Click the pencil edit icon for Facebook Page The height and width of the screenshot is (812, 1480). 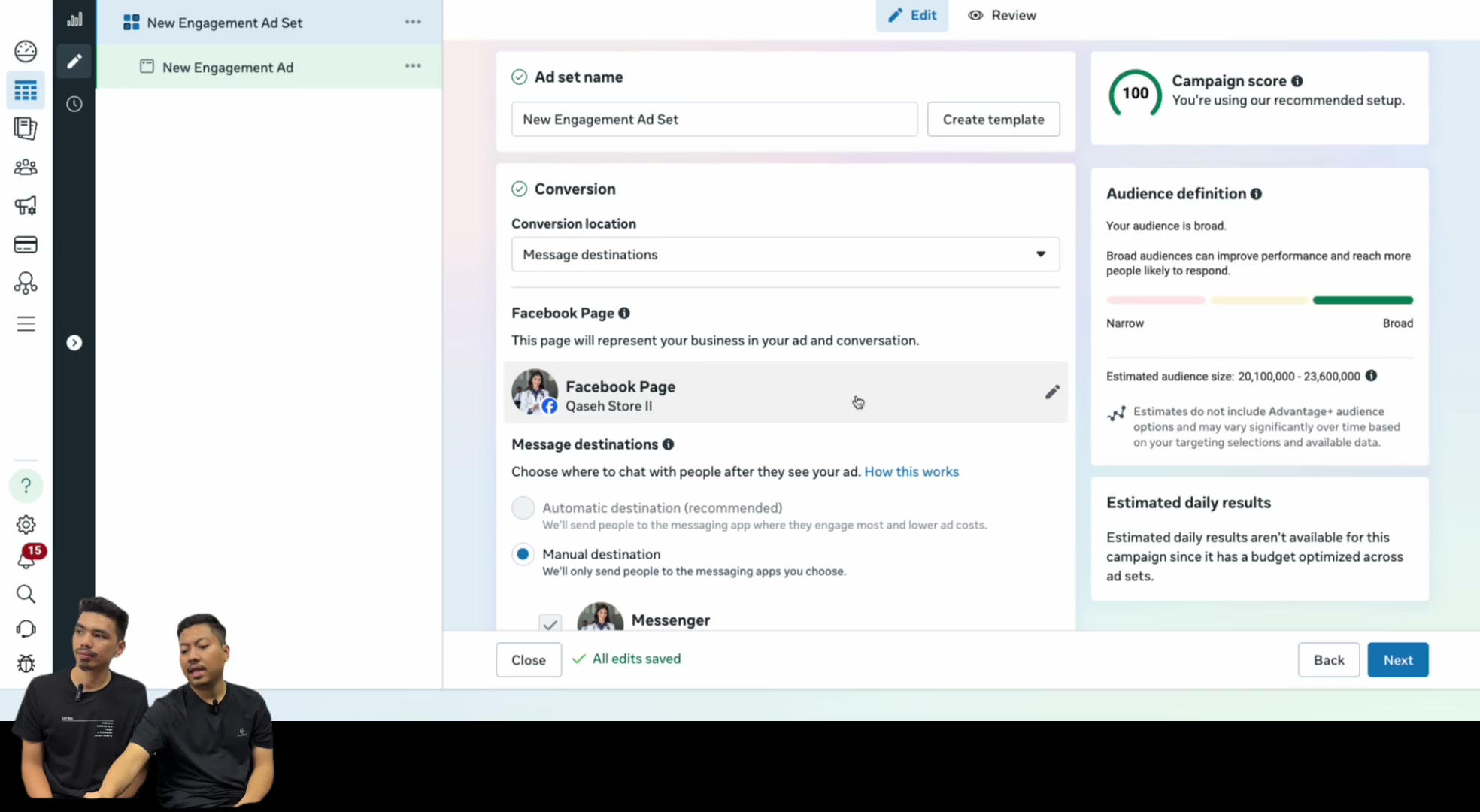pyautogui.click(x=1052, y=392)
